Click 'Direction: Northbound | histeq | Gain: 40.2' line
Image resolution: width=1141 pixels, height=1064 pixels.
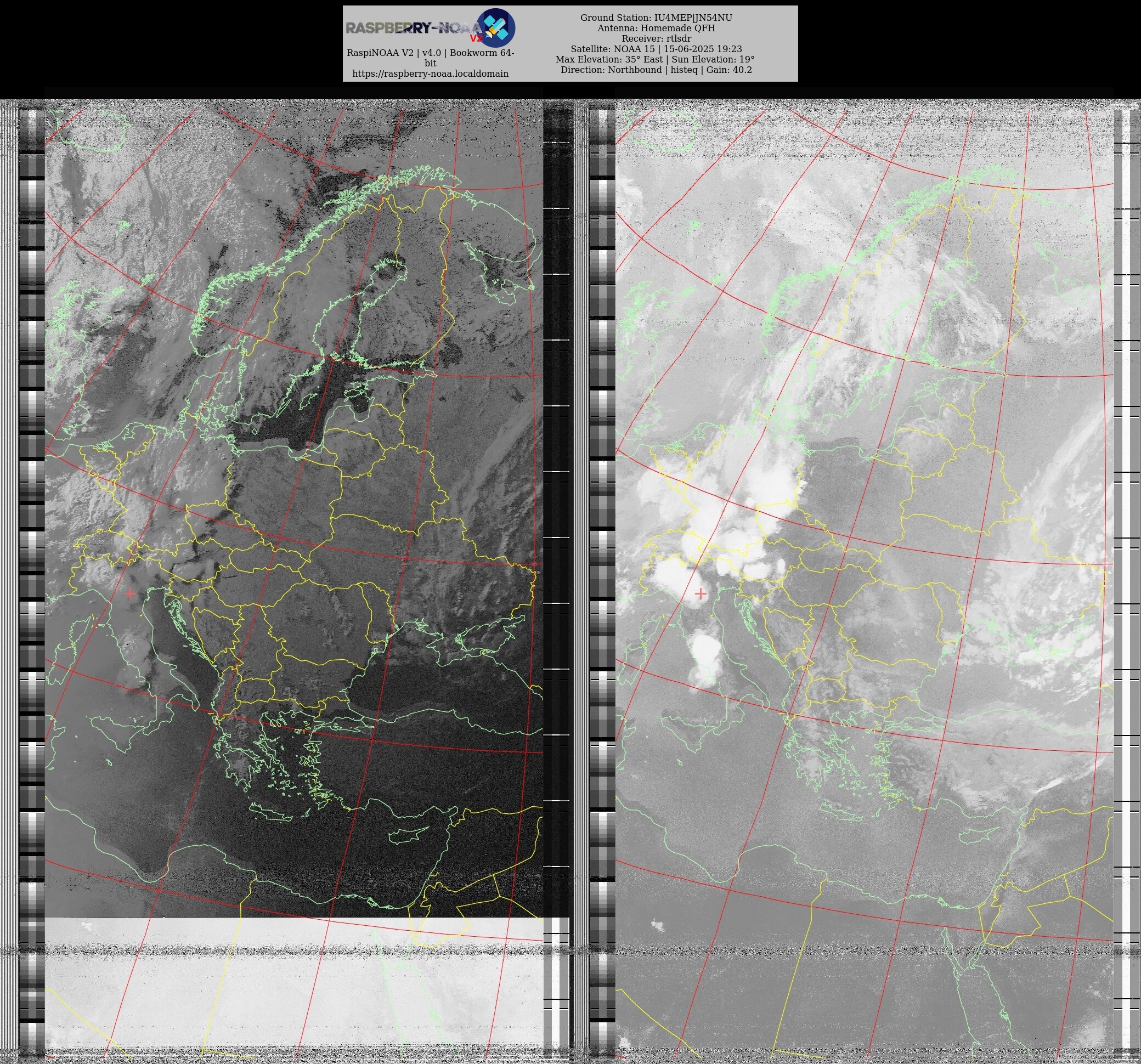click(656, 70)
